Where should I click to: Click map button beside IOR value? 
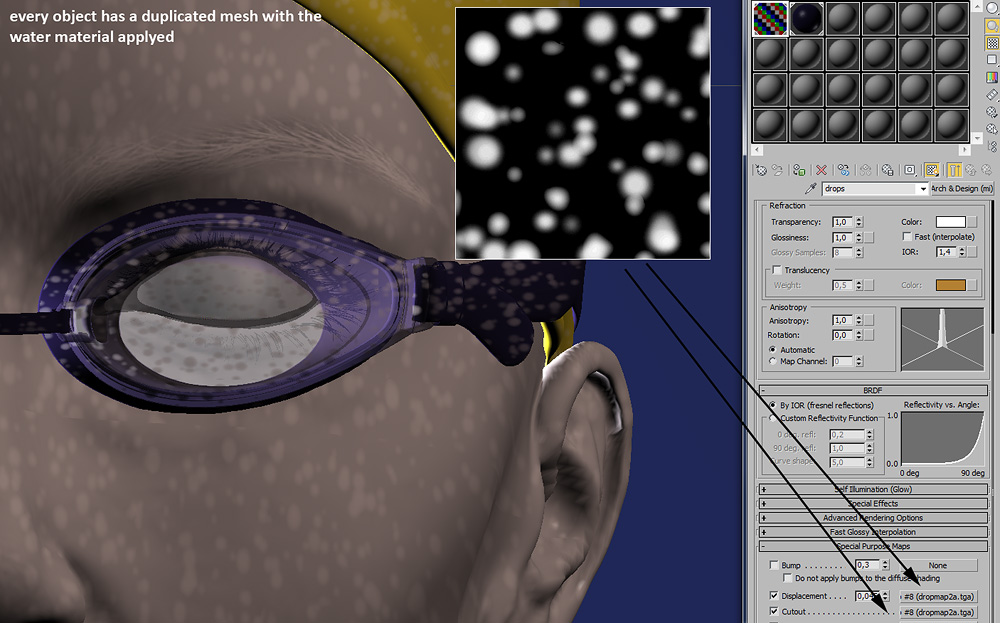click(972, 252)
